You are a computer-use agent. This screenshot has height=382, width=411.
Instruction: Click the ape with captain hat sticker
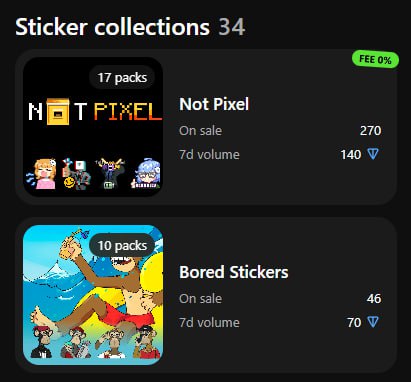146,342
